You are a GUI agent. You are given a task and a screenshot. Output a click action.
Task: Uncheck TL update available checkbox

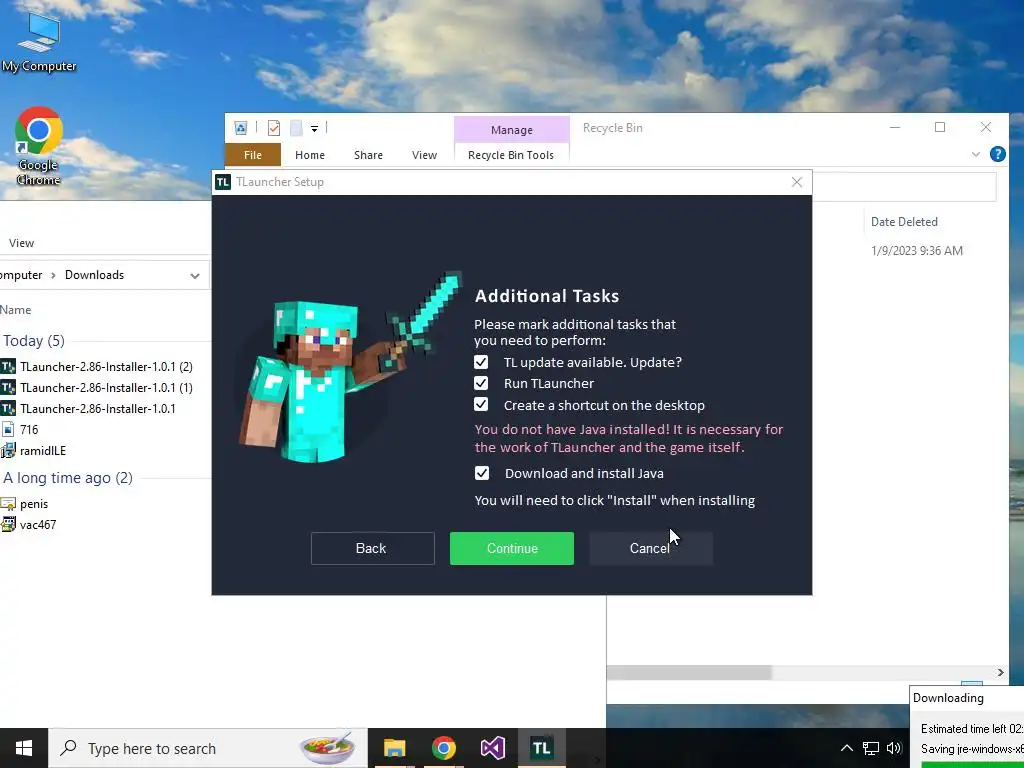[x=481, y=362]
